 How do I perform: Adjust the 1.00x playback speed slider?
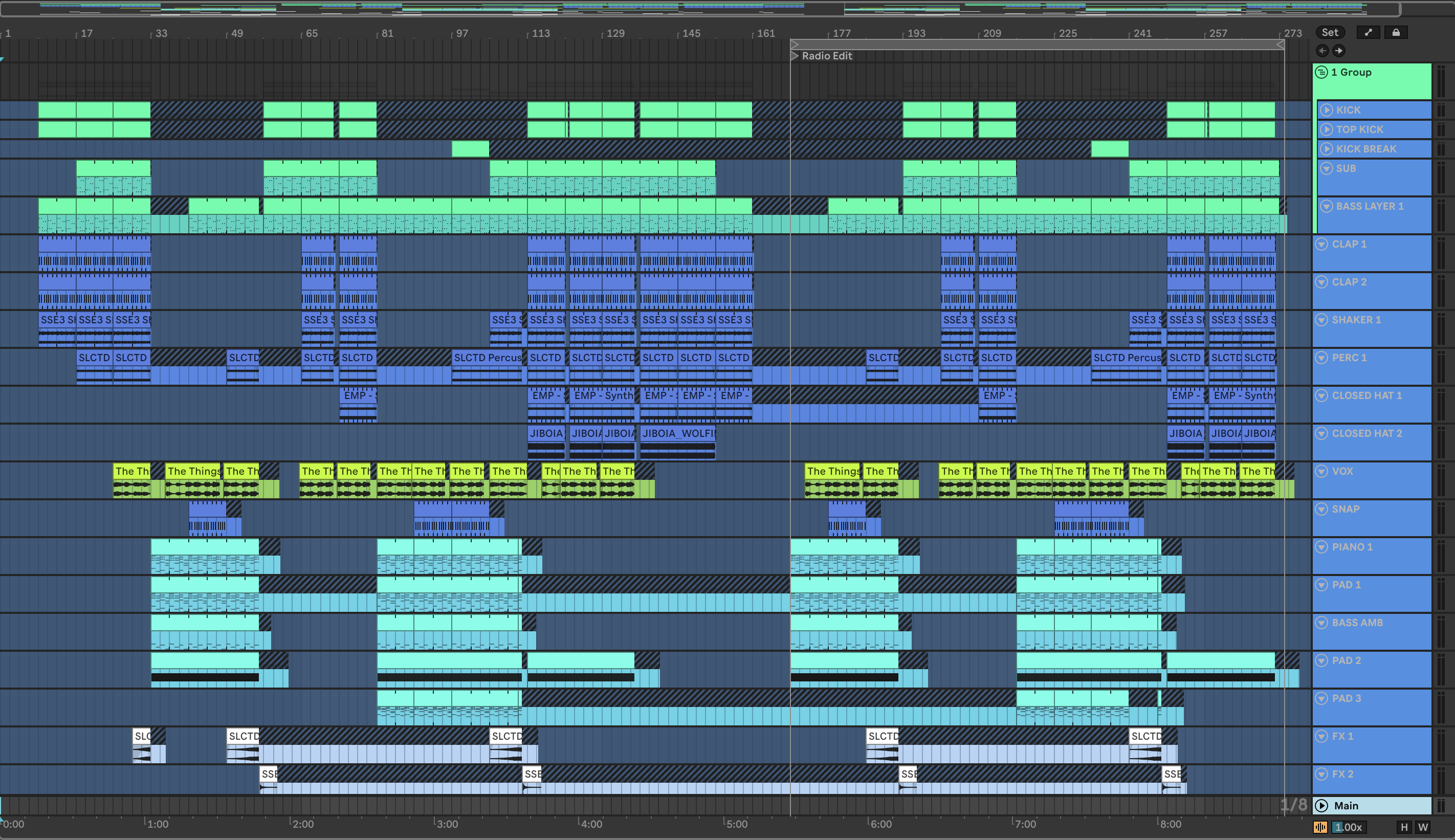[x=1348, y=827]
